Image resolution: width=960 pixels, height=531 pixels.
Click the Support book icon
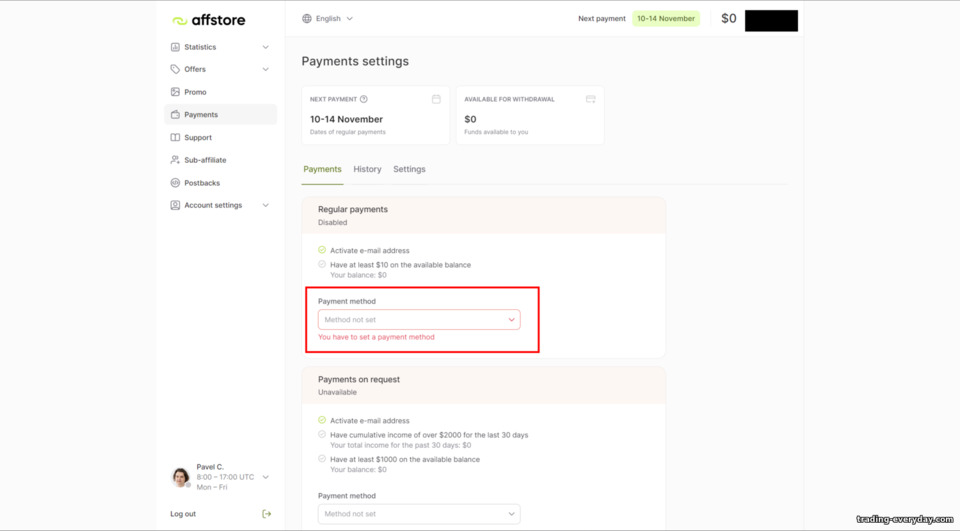(175, 137)
